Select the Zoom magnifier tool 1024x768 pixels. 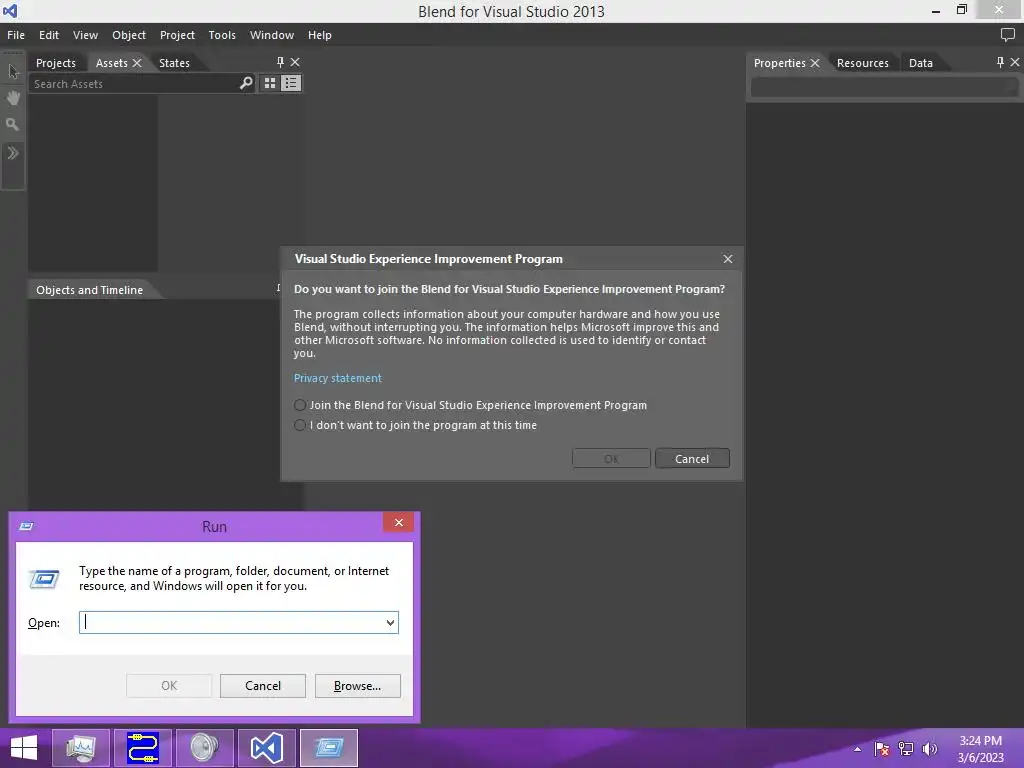12,124
